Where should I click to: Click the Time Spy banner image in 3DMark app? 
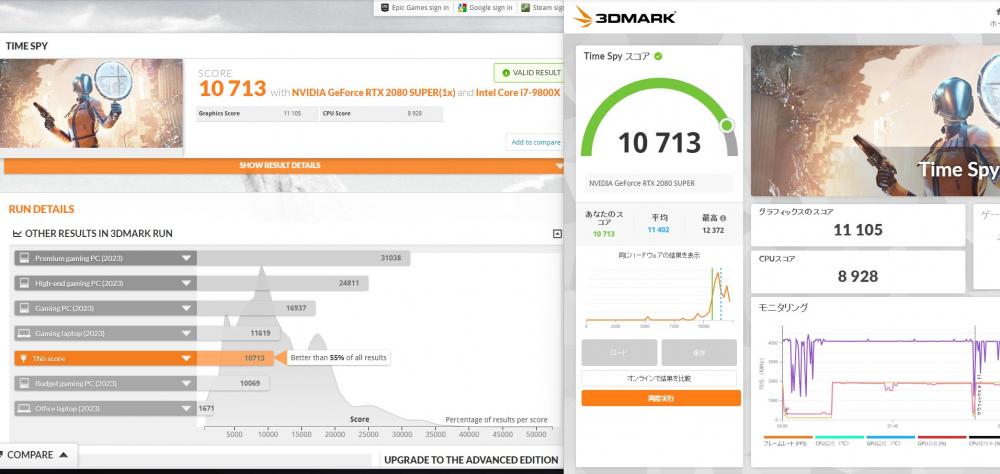coord(875,121)
